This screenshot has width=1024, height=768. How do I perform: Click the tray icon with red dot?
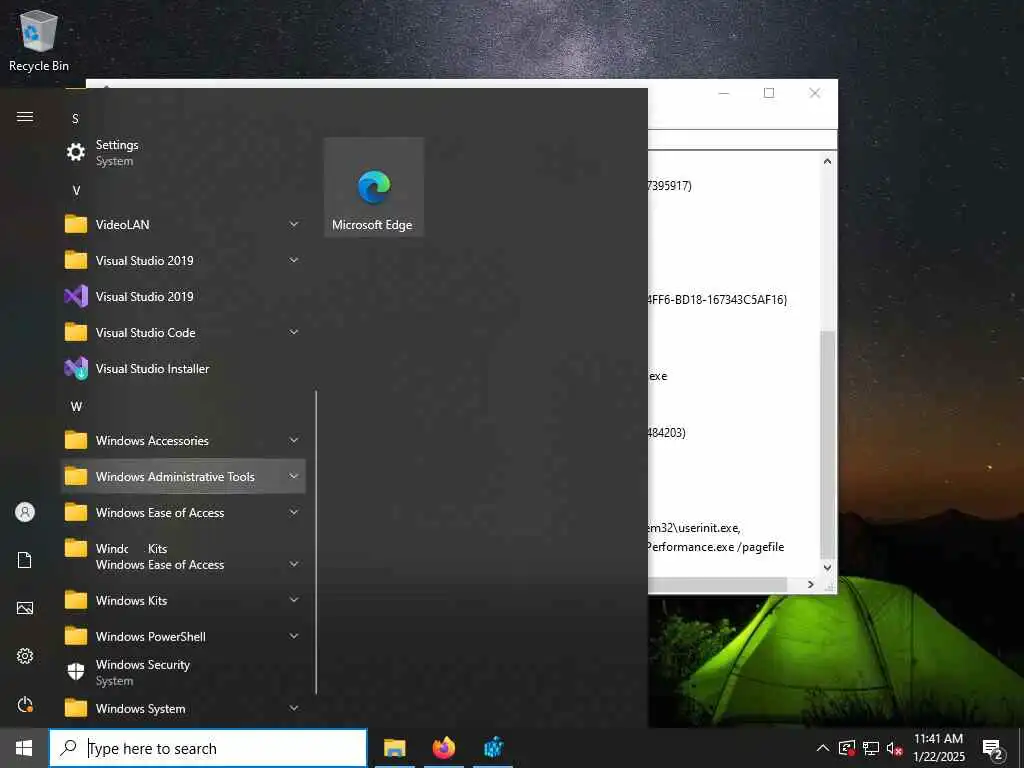[847, 748]
